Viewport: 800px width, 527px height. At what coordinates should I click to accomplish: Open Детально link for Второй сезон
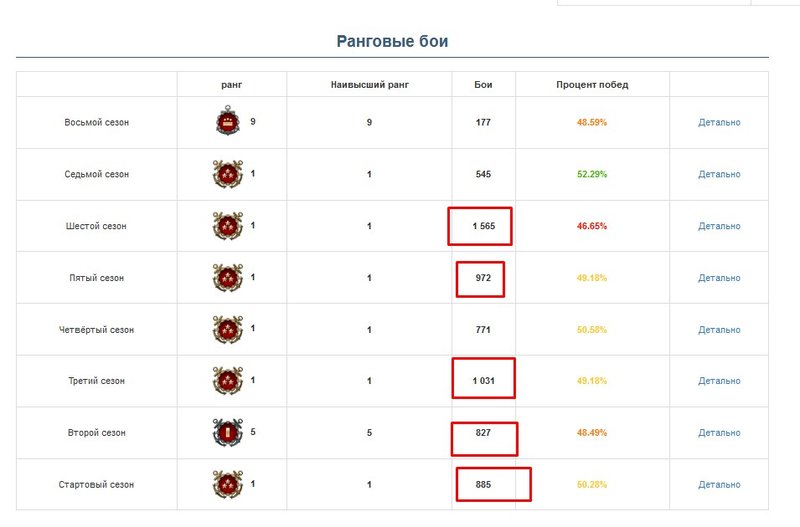[719, 433]
